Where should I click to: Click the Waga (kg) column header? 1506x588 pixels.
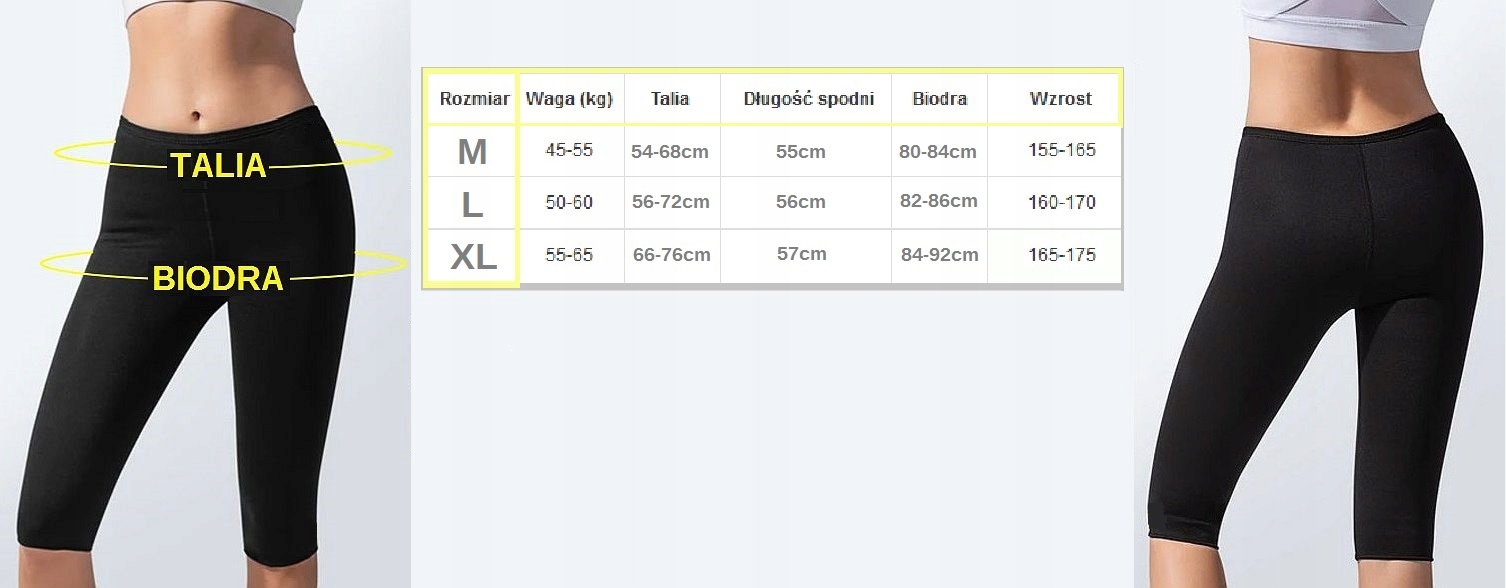click(569, 99)
